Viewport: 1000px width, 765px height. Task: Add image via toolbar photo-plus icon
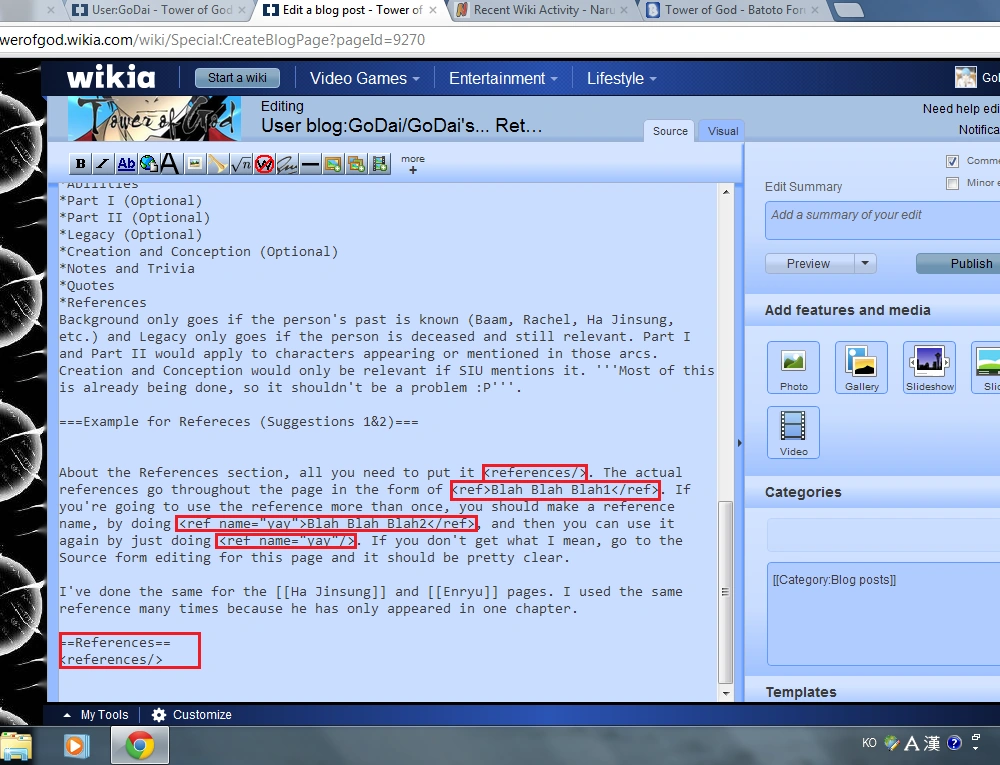click(333, 164)
